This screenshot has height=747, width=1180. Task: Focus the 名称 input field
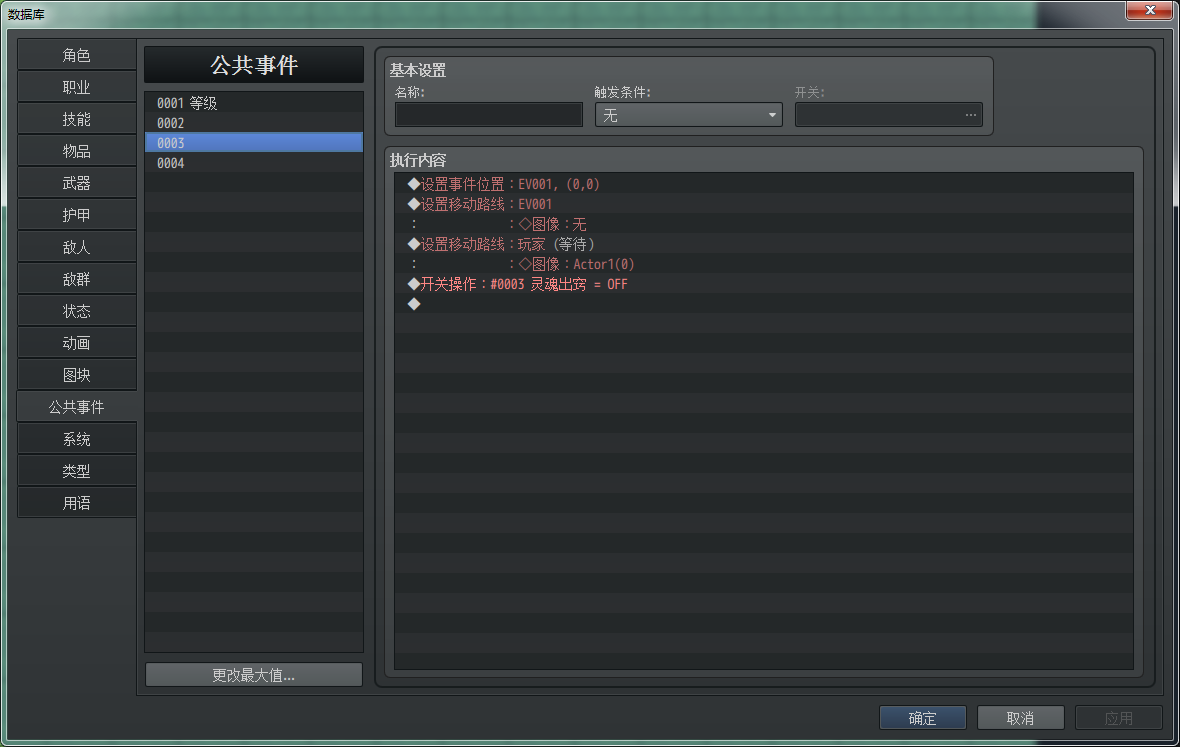tap(488, 115)
